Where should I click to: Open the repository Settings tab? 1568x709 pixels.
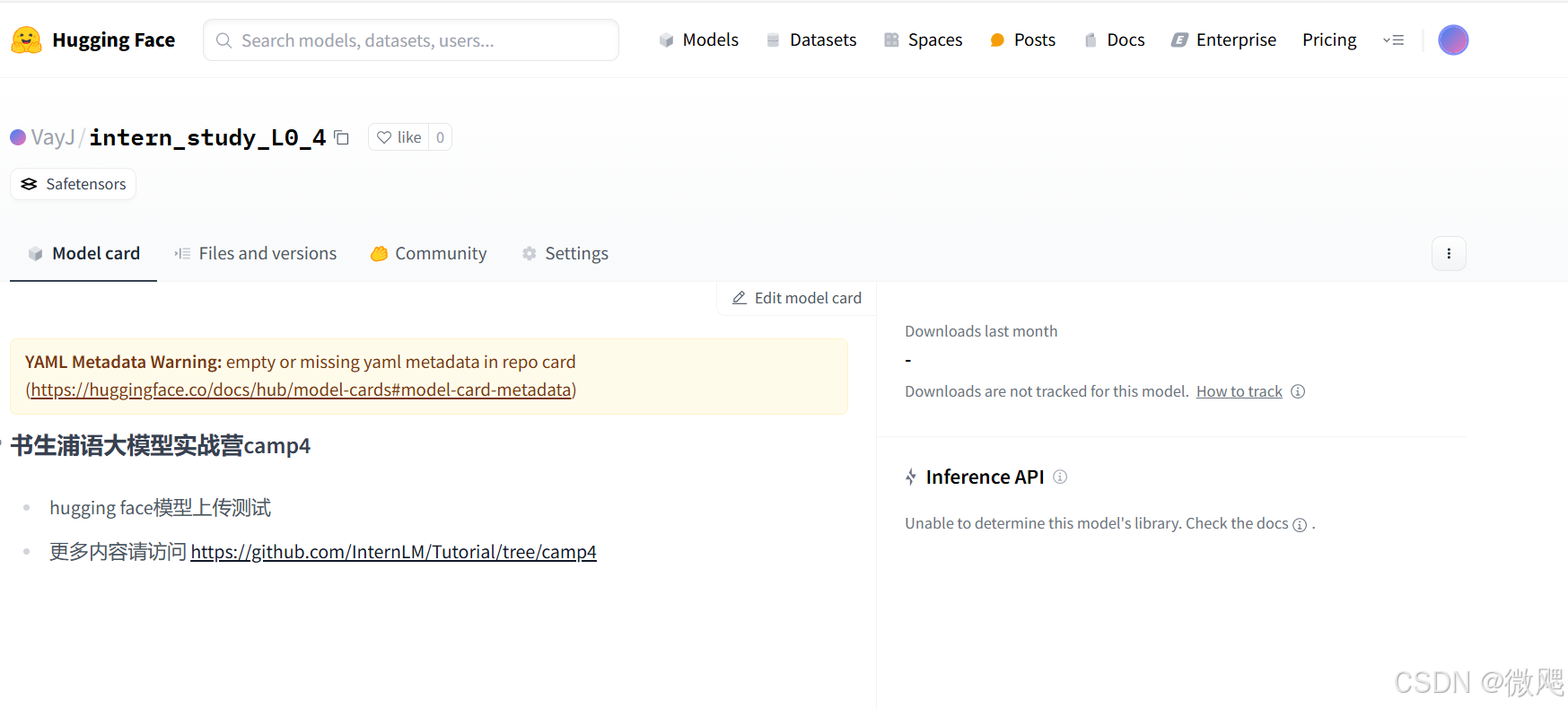565,254
